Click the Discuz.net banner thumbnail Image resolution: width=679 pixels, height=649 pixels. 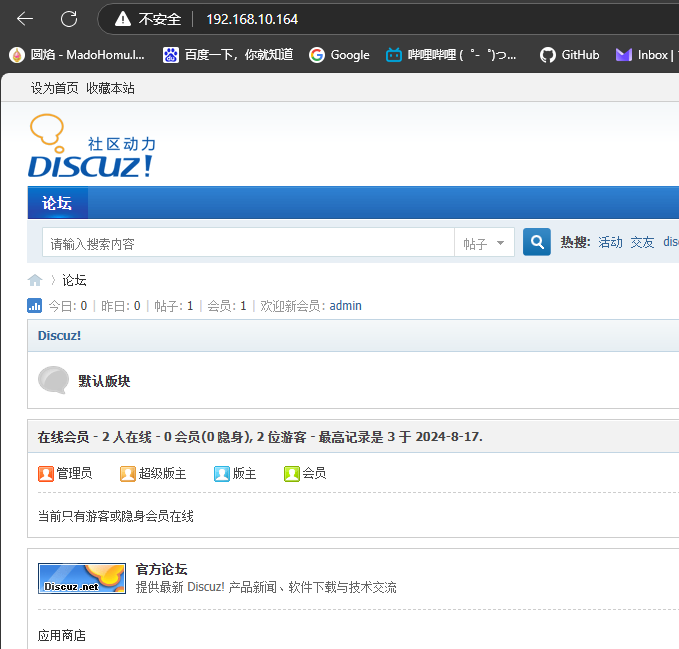pos(82,578)
